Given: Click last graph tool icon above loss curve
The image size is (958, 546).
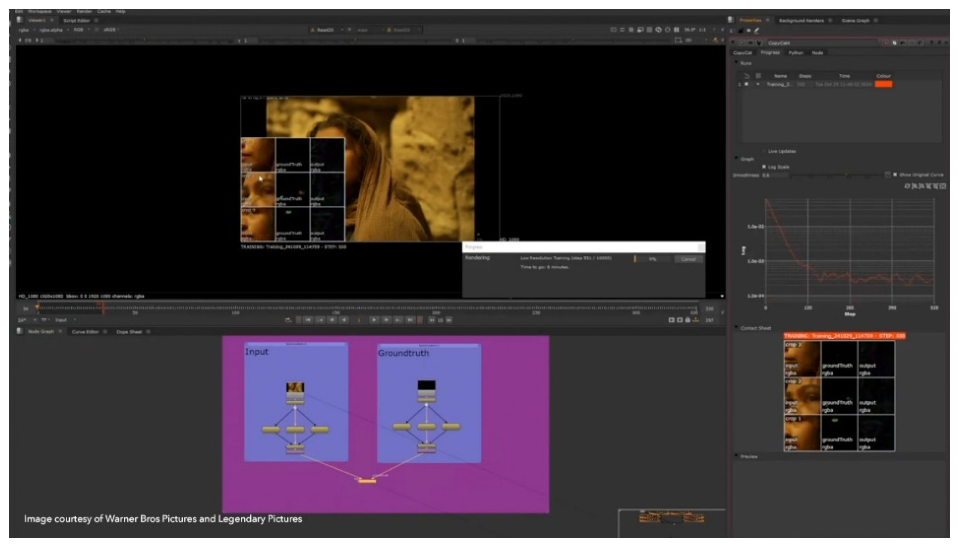Looking at the screenshot, I should pos(943,186).
